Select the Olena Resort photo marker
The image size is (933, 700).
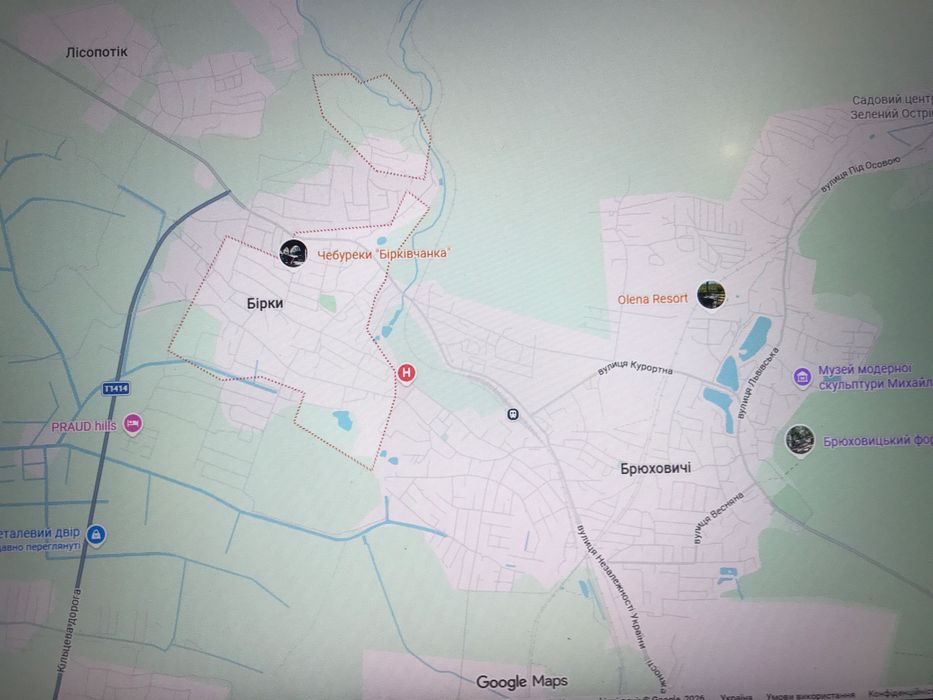711,295
